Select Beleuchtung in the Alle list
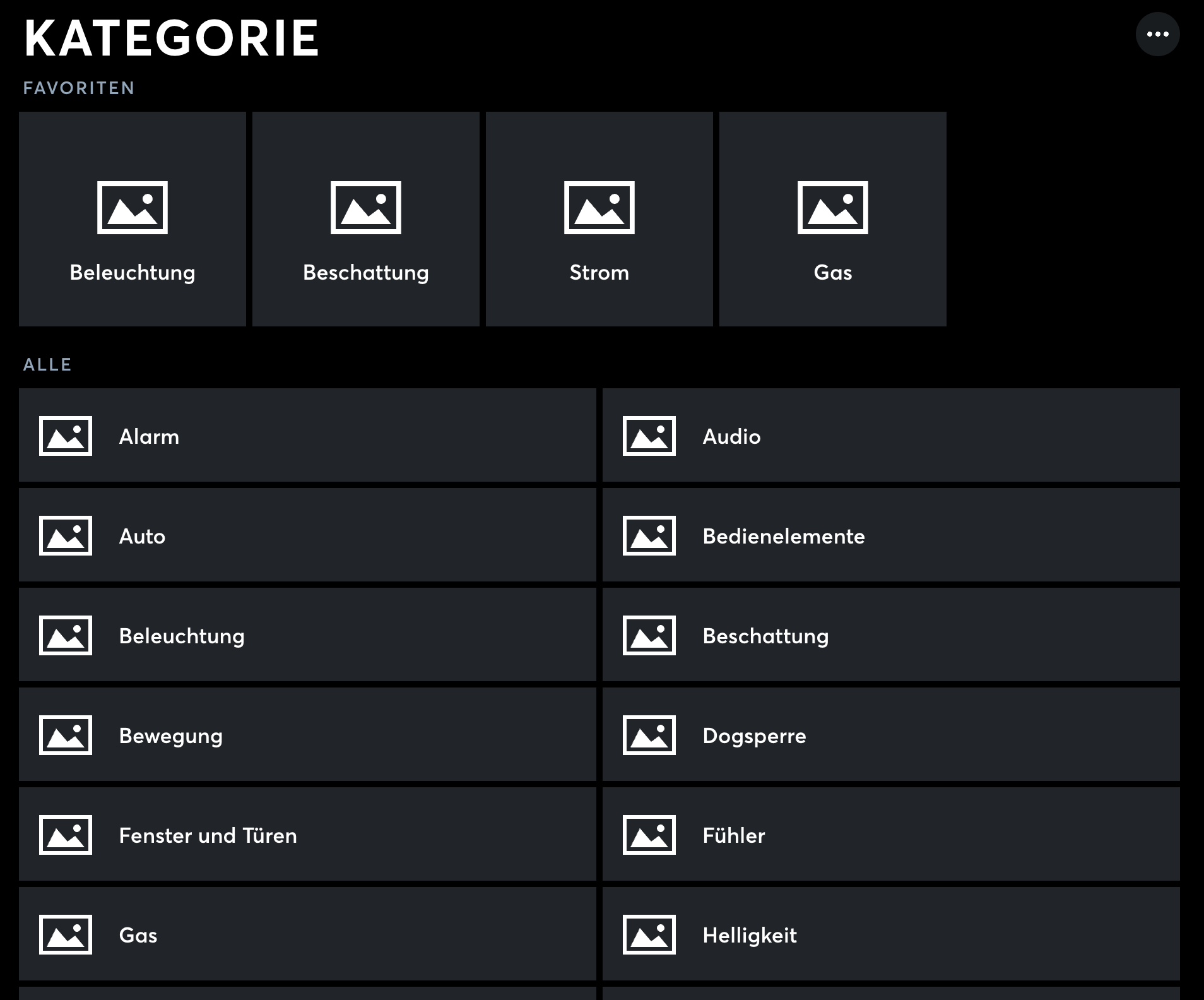The image size is (1204, 1000). pyautogui.click(x=307, y=635)
